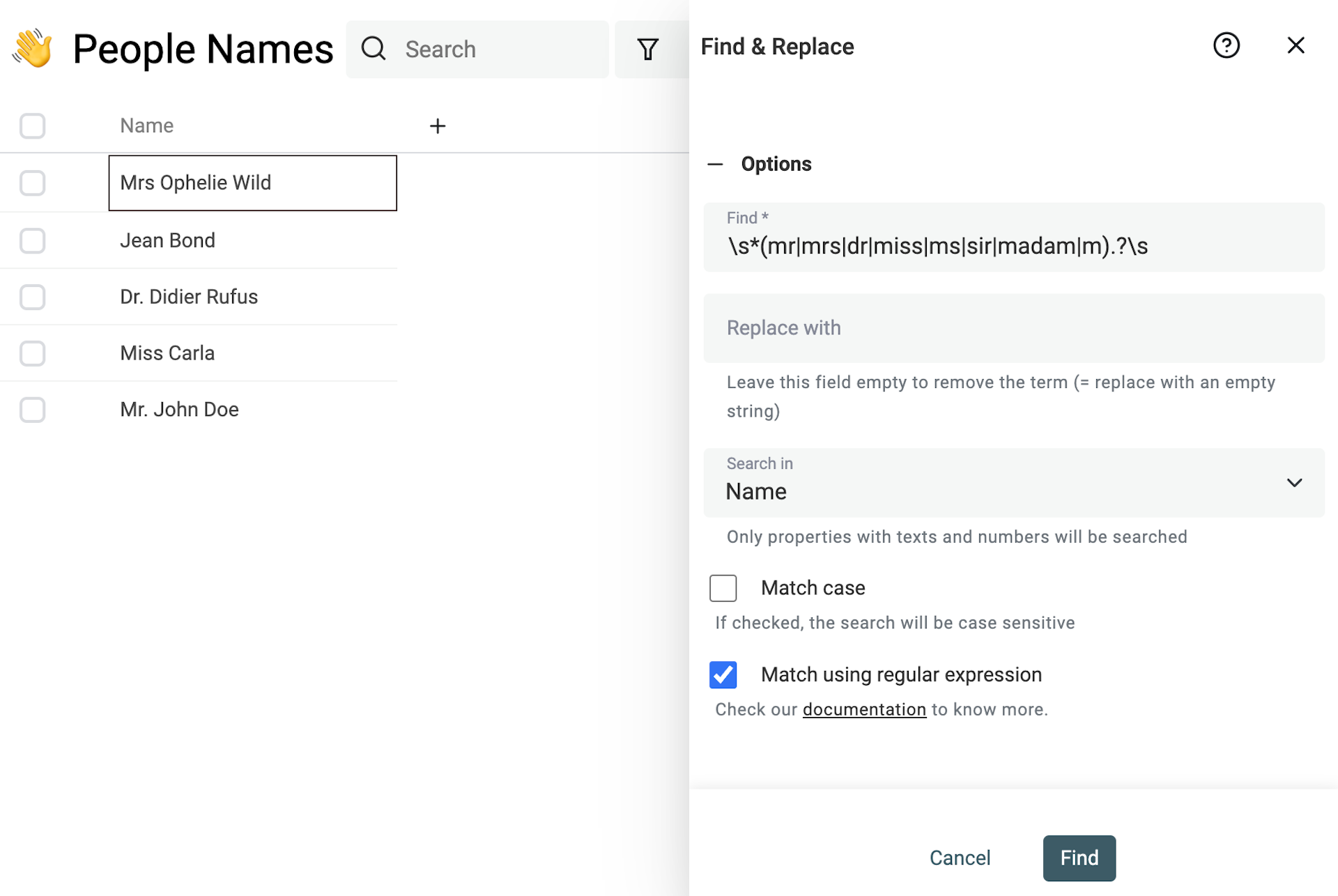Click the search magnifier icon

click(x=374, y=49)
